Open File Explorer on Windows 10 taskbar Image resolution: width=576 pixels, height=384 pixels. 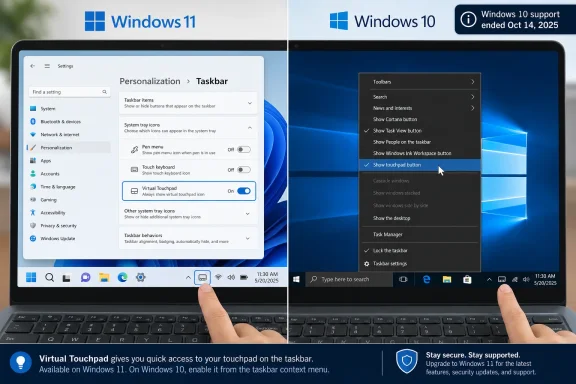[447, 279]
